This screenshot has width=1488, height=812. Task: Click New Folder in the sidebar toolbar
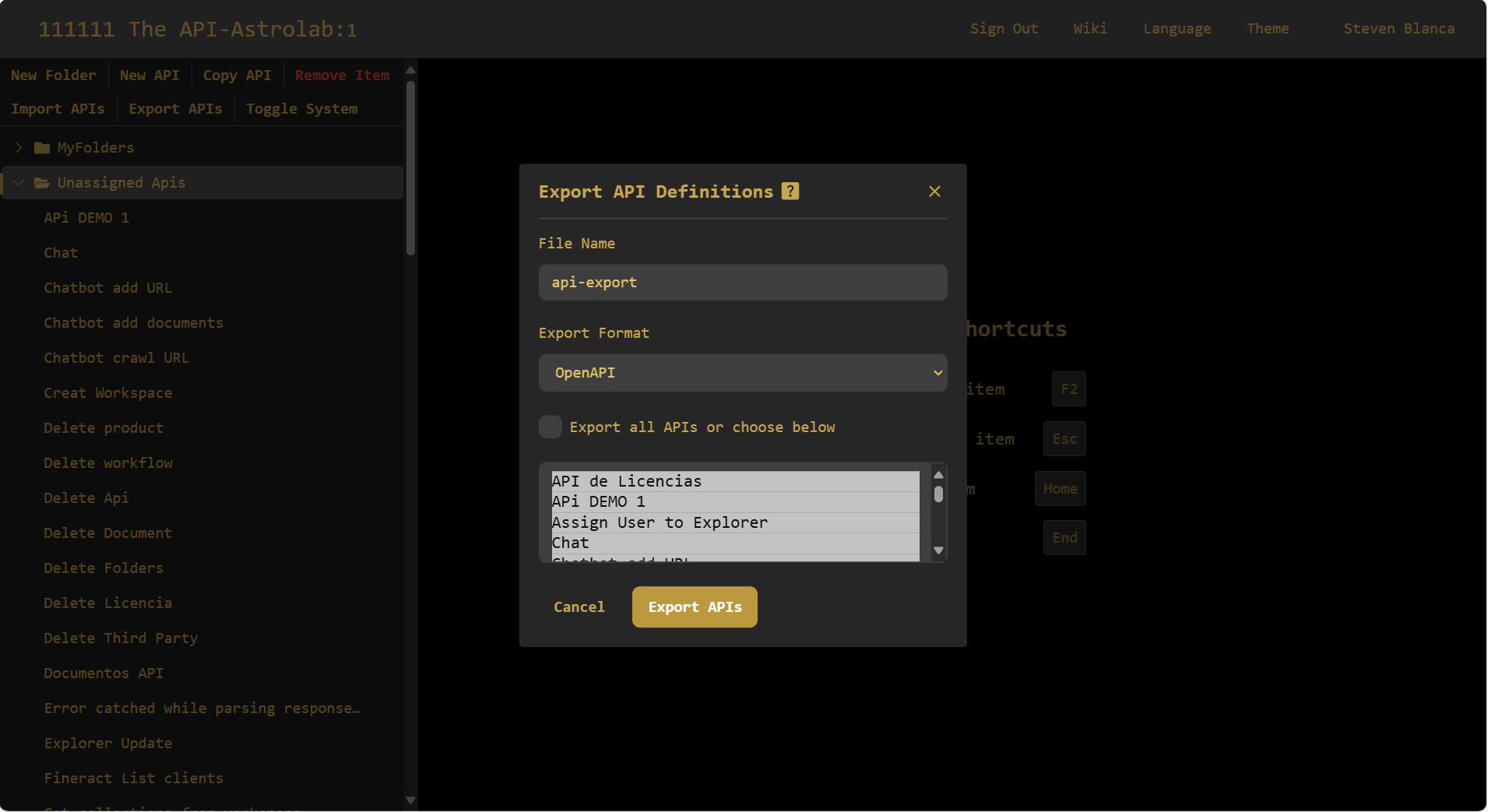53,75
